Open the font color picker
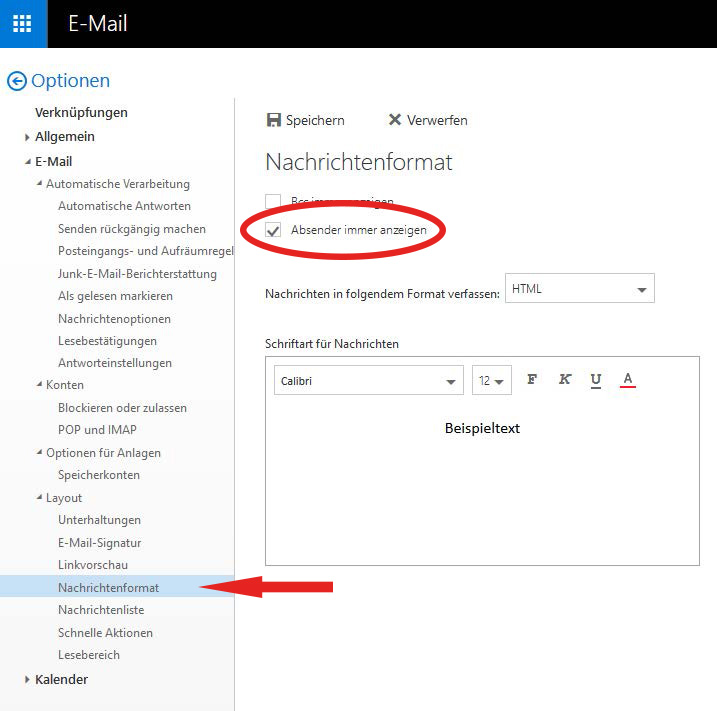 (628, 379)
